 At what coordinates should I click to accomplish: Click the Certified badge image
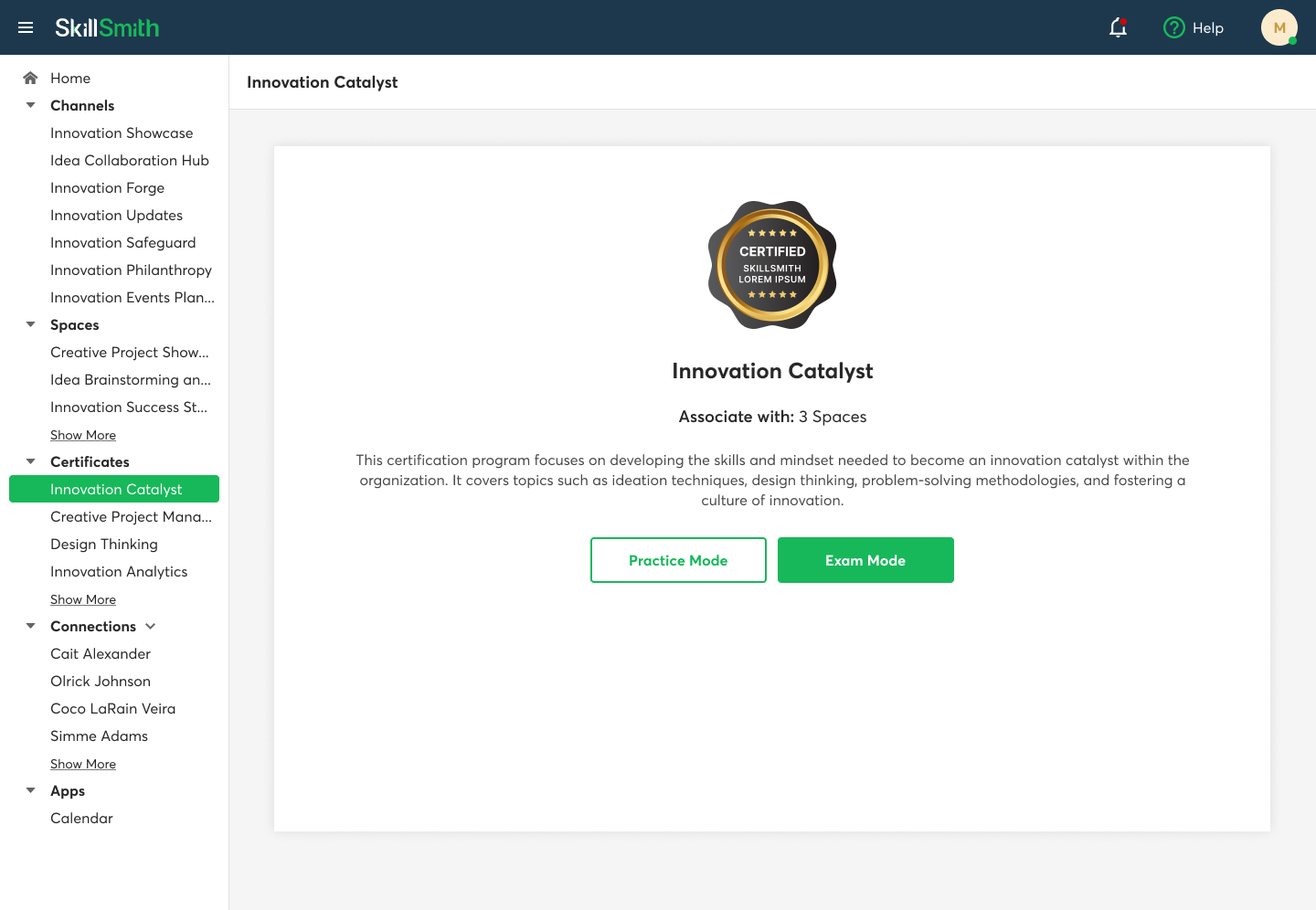pos(772,265)
